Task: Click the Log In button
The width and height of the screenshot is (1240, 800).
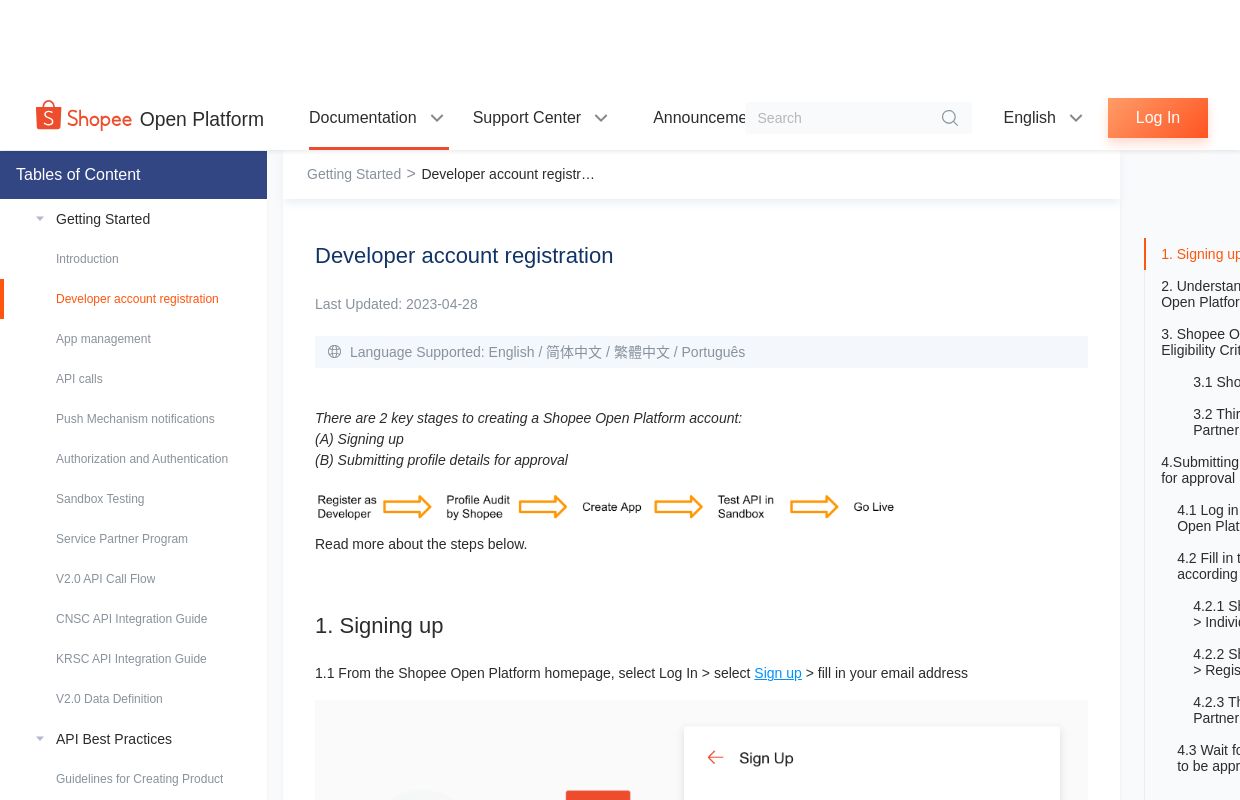Action: coord(1158,118)
